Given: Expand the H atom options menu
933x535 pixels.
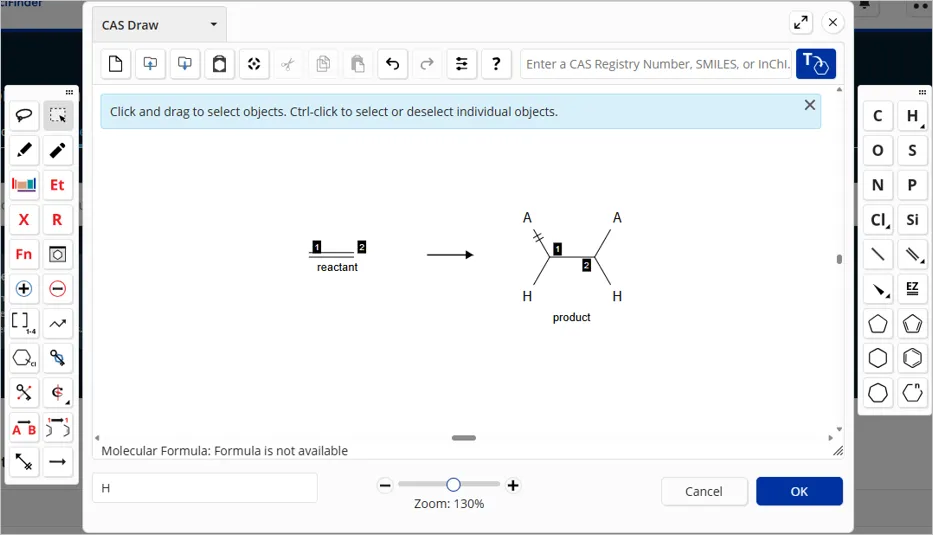Looking at the screenshot, I should (x=912, y=116).
